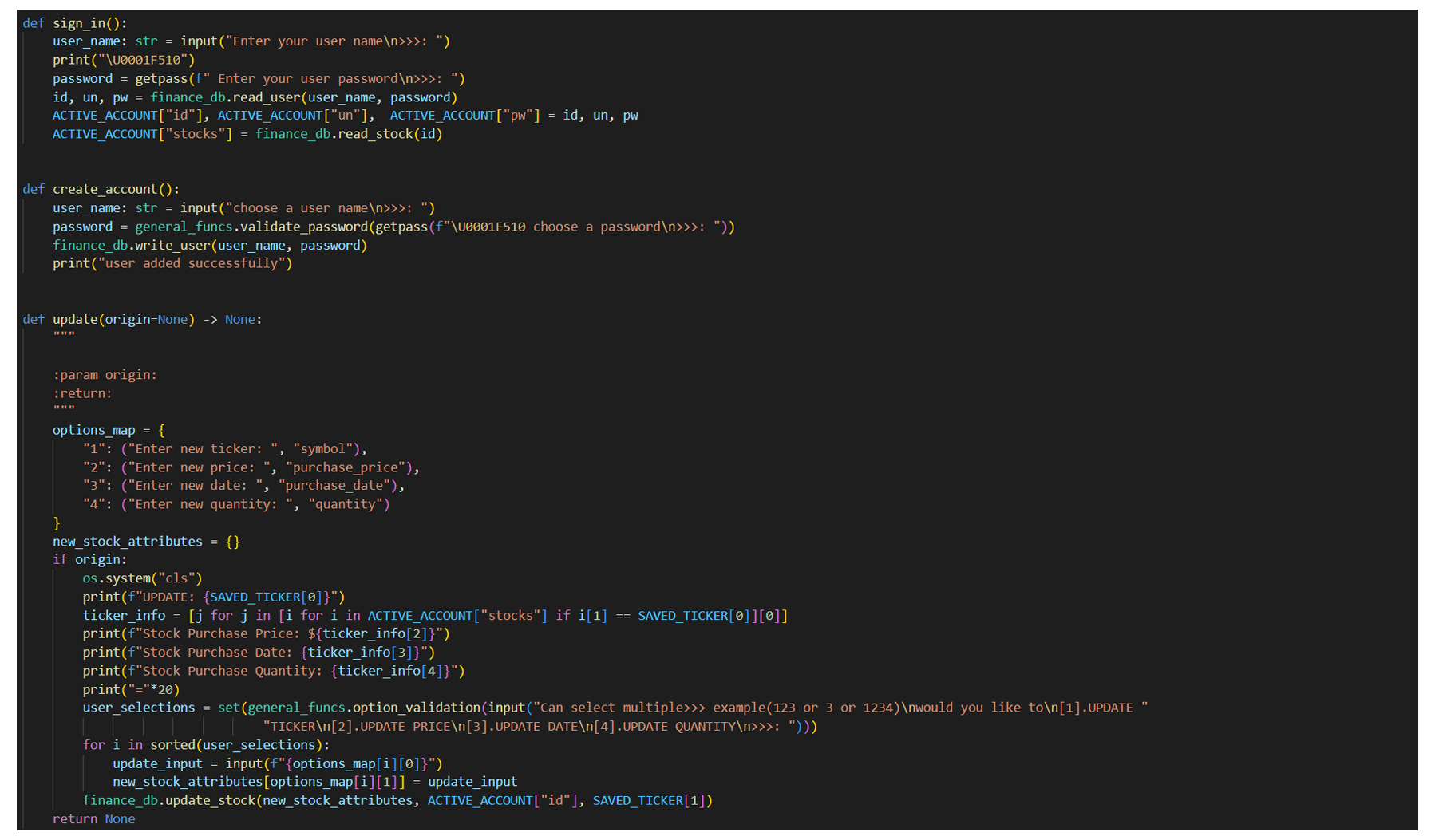Screen dimensions: 1435x840
Task: Click the 'user_selections = set(' line
Action: pos(615,708)
